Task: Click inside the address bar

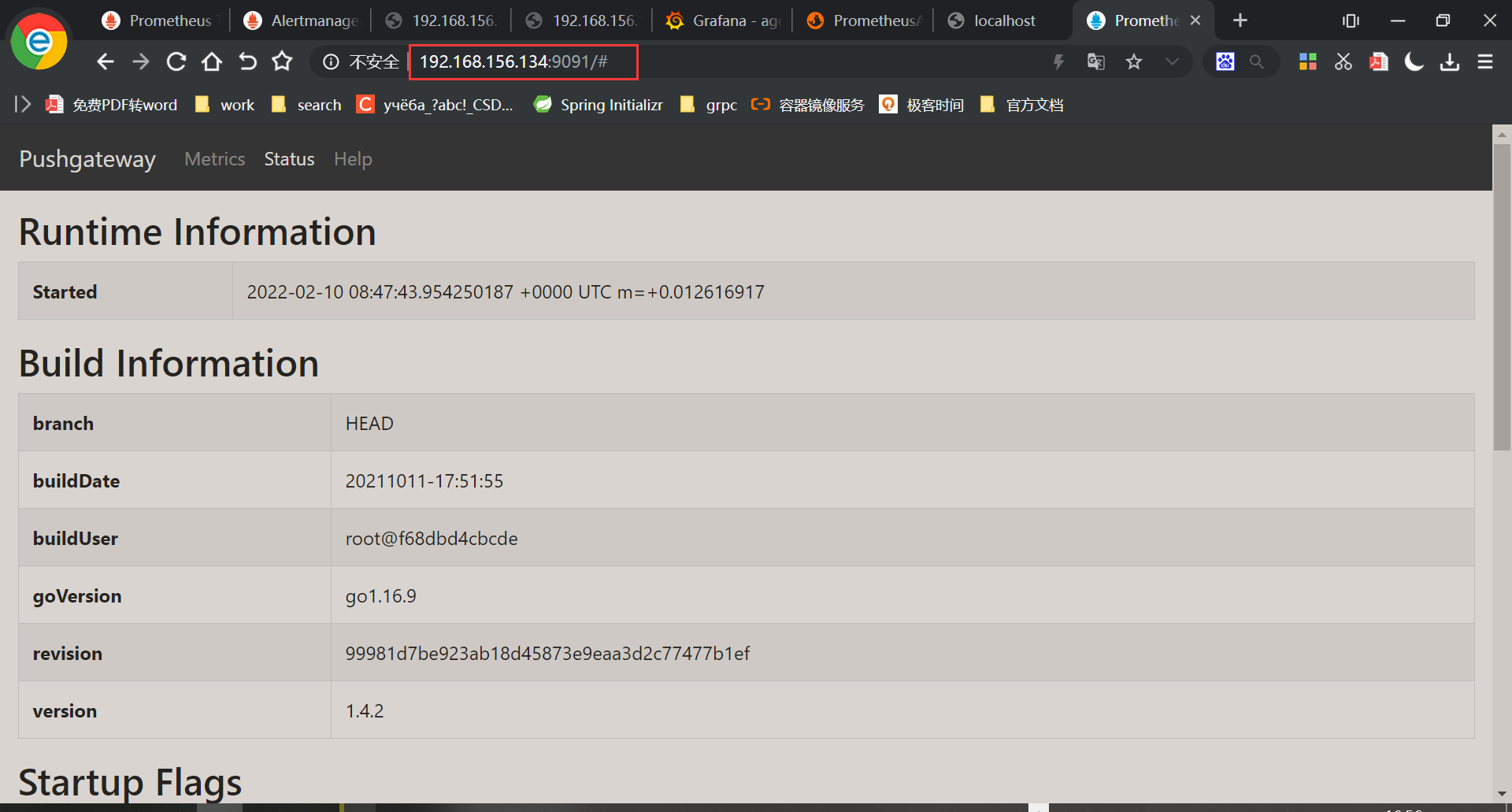Action: (x=523, y=61)
